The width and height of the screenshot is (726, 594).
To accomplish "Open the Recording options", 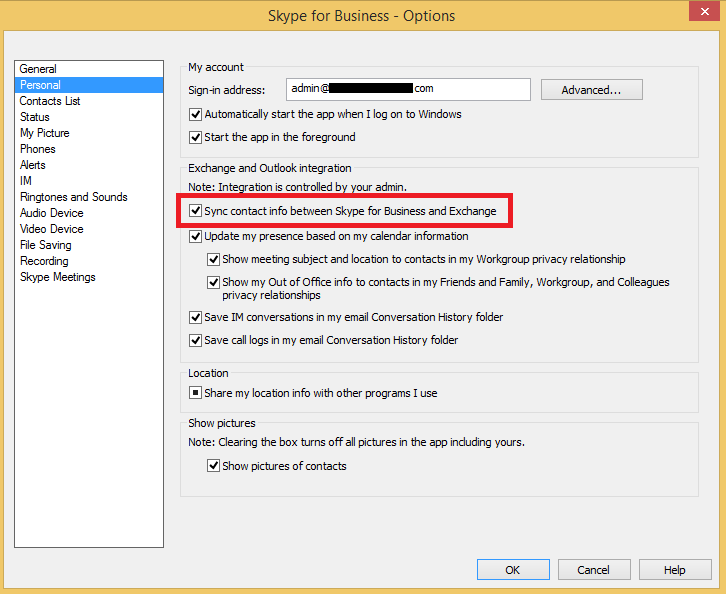I will coord(44,261).
